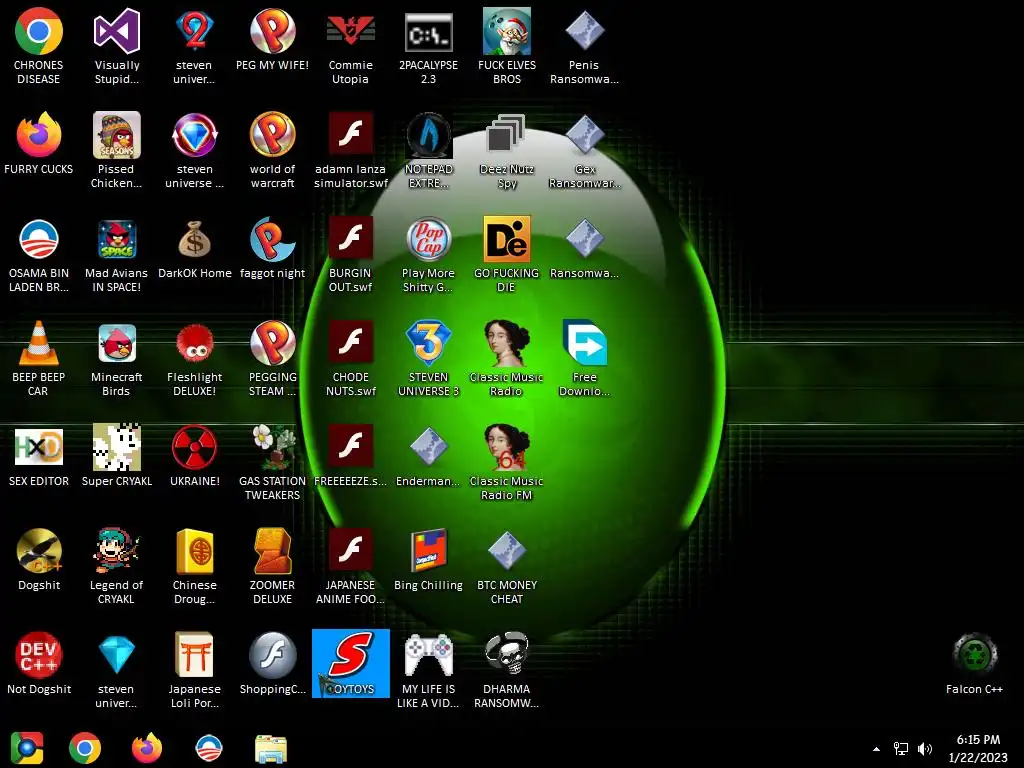Select the JAPANESE ANIME FOO... Flash file

point(351,550)
